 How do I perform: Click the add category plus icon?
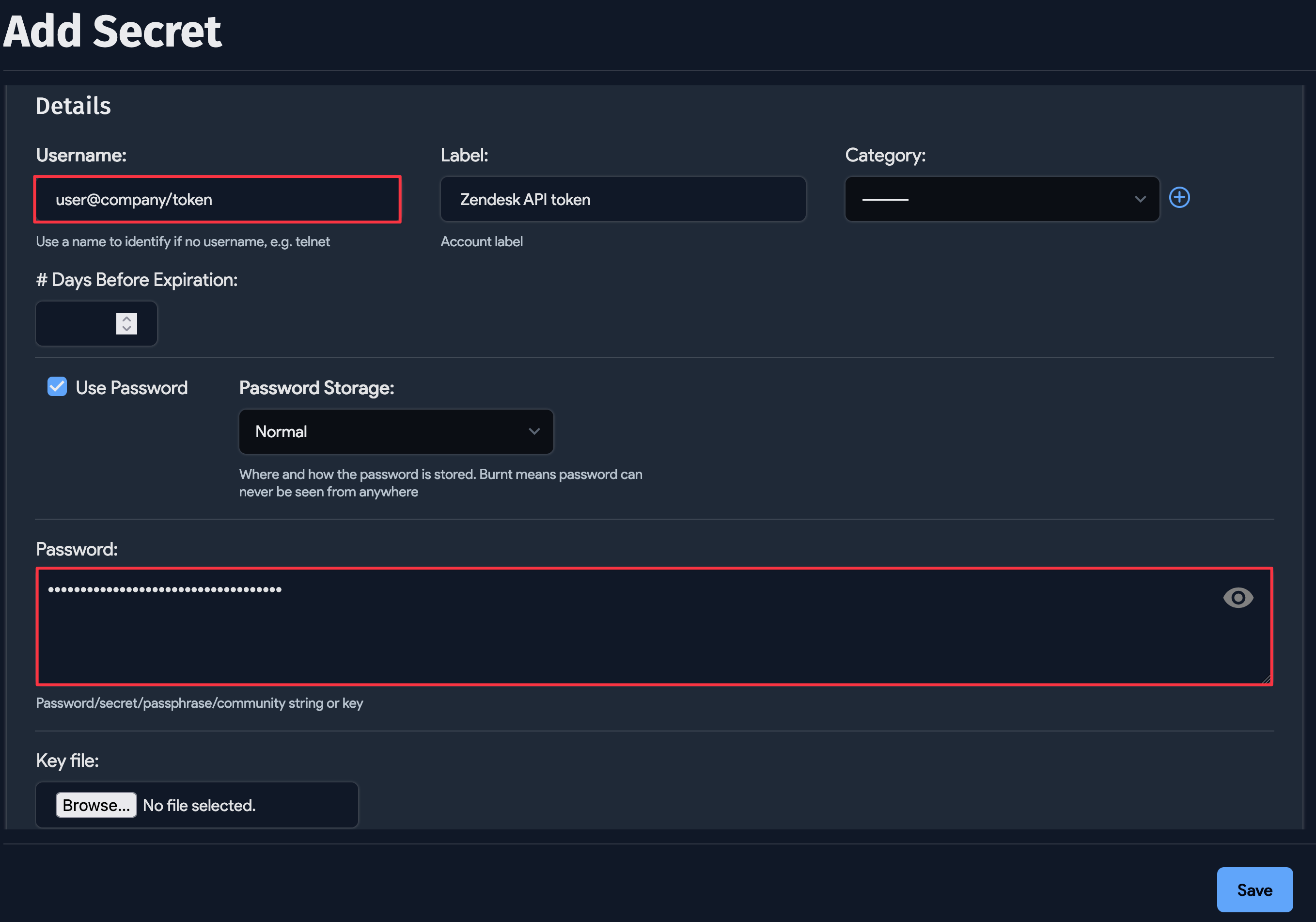tap(1179, 198)
